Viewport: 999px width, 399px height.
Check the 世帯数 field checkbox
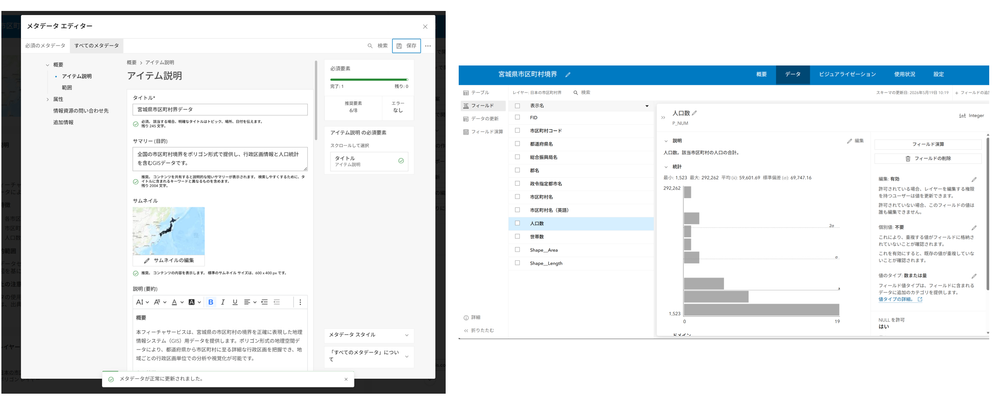[517, 236]
